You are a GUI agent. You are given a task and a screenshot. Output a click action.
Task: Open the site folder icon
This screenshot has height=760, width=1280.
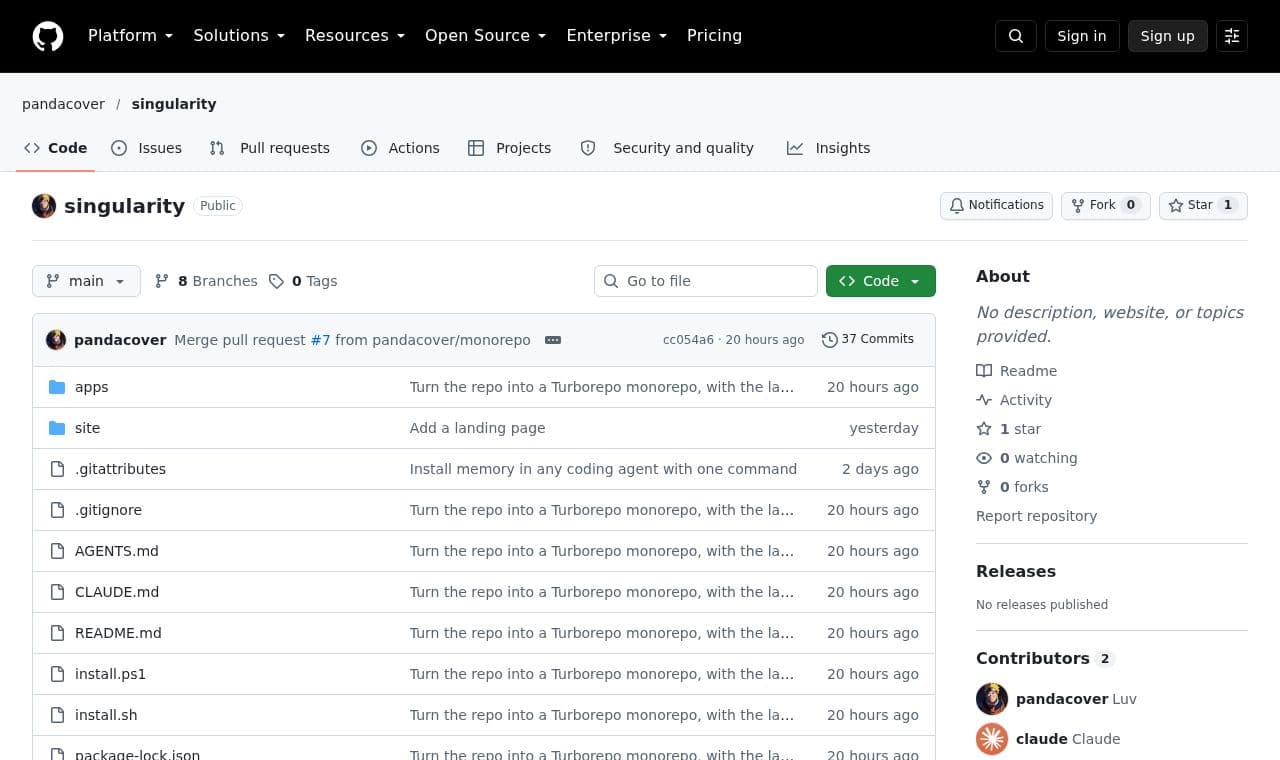click(57, 428)
